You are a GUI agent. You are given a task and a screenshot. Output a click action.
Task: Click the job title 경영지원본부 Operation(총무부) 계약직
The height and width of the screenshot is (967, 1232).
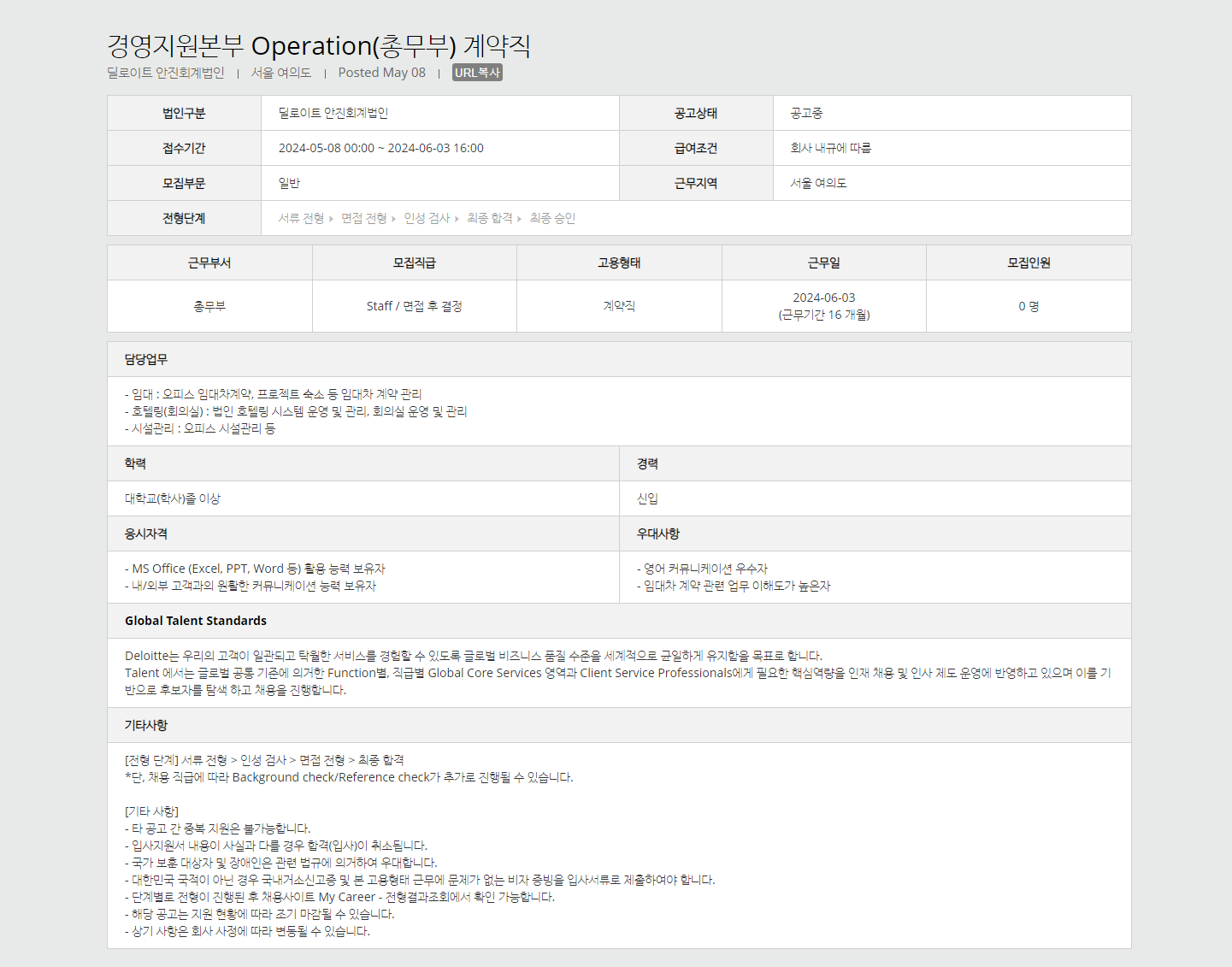coord(319,45)
